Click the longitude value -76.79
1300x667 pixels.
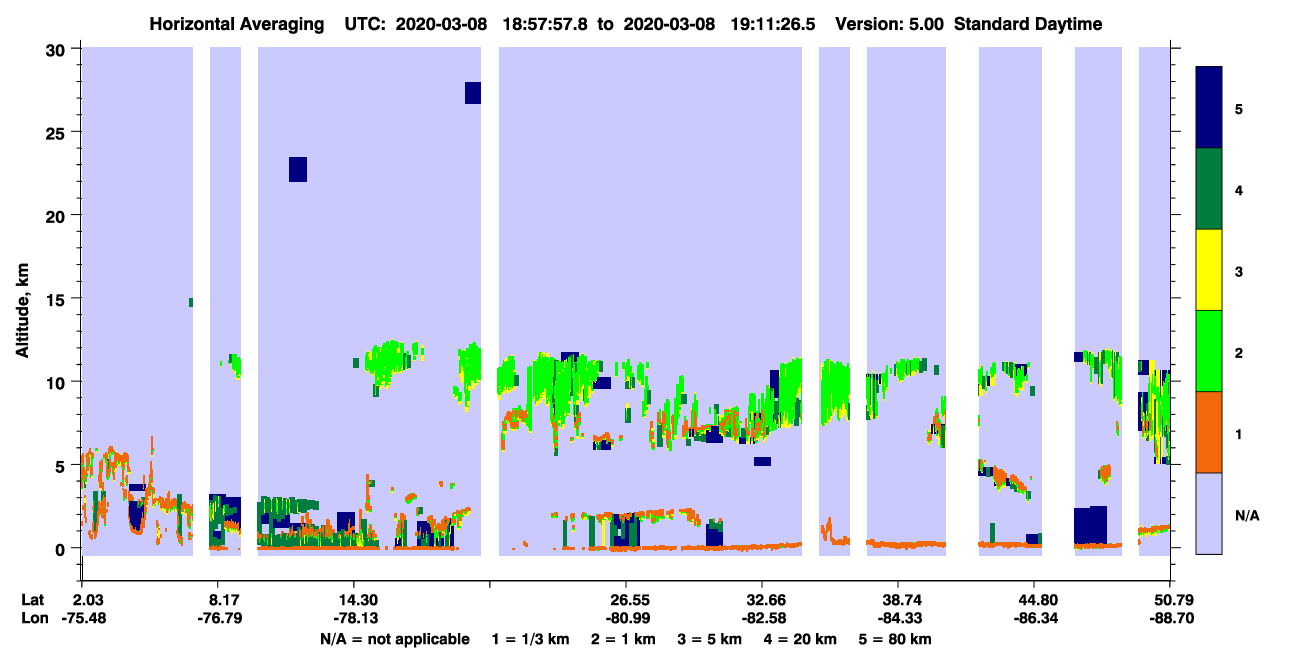(x=220, y=618)
